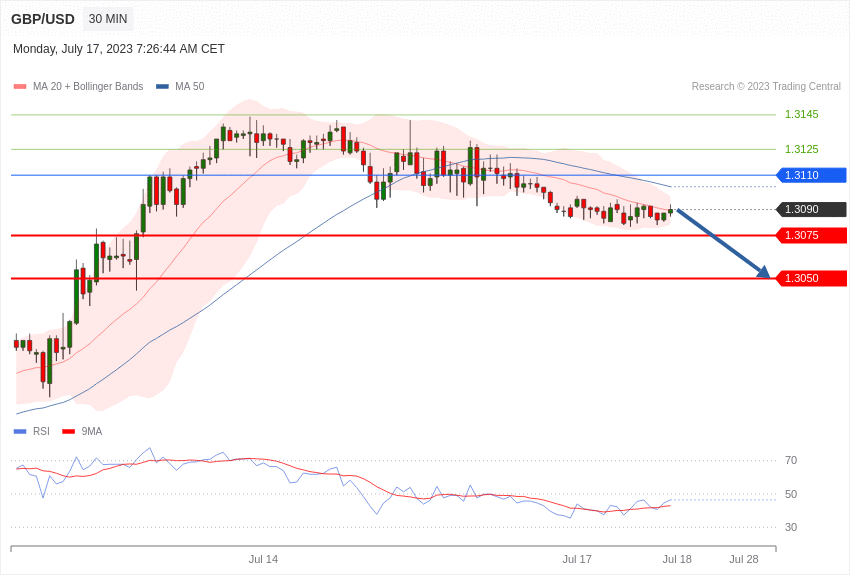Screen dimensions: 850x576
Task: Click the black 1.3090 current price tag
Action: 811,209
